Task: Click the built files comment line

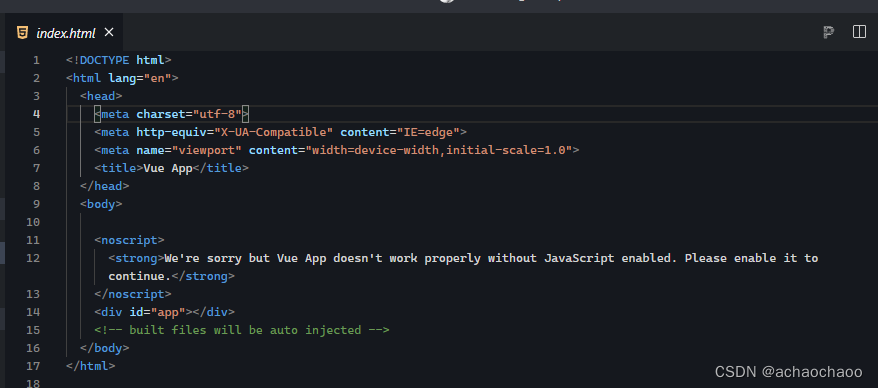Action: pos(242,330)
